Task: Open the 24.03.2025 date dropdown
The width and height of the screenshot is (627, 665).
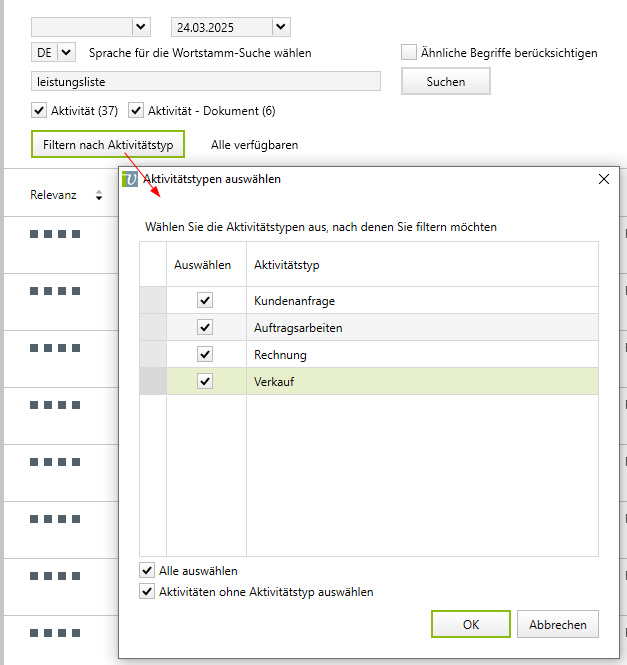Action: [280, 27]
